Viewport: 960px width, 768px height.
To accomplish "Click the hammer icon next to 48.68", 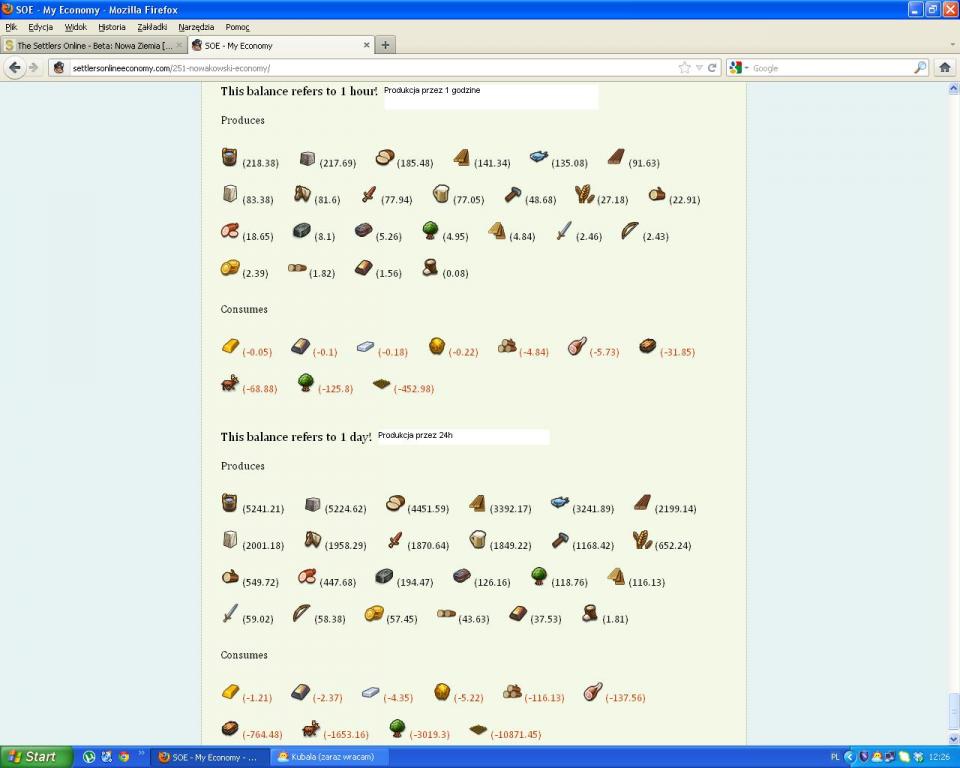I will [x=513, y=195].
